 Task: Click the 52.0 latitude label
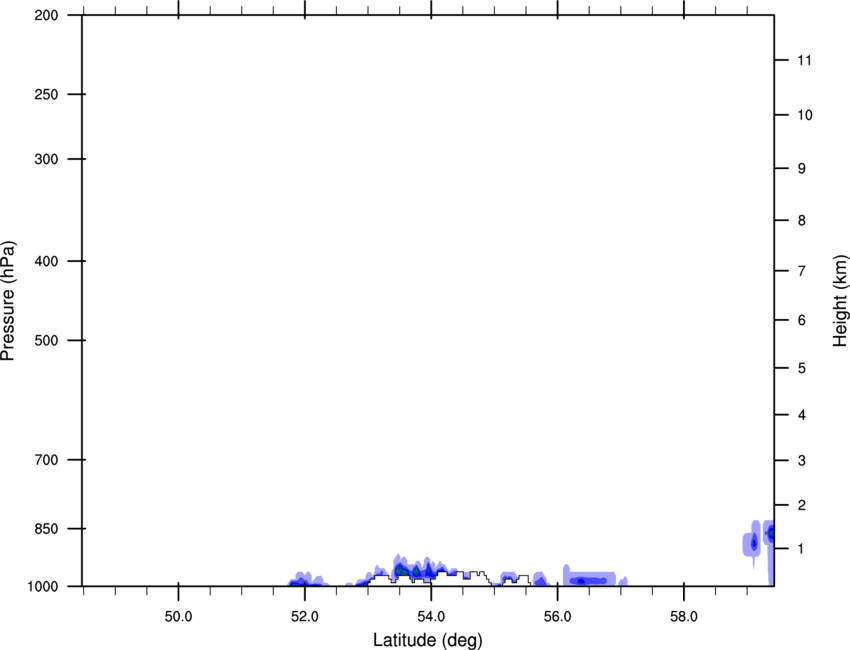coord(305,616)
